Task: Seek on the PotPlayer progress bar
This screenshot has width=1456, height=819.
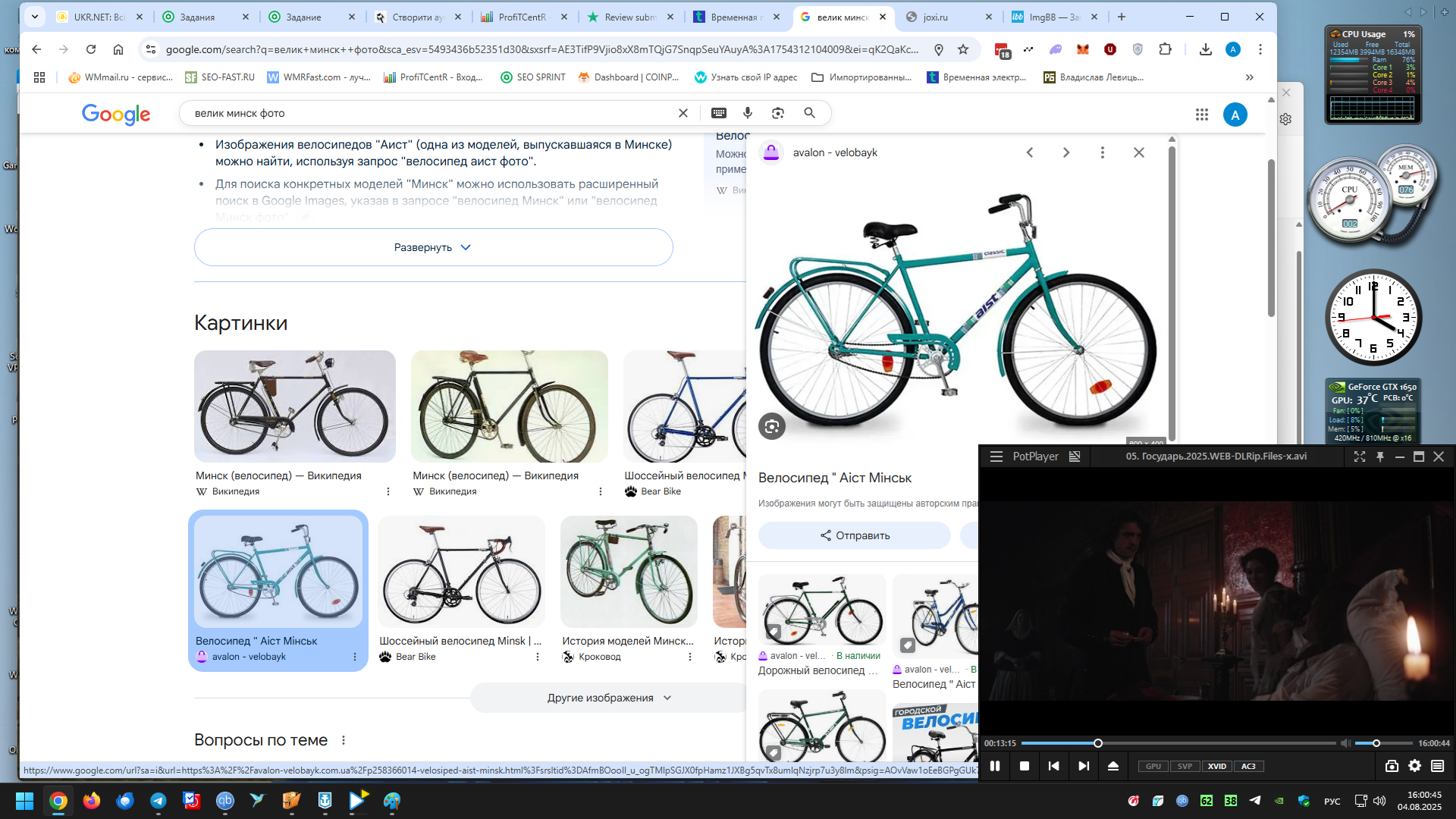Action: point(1178,743)
